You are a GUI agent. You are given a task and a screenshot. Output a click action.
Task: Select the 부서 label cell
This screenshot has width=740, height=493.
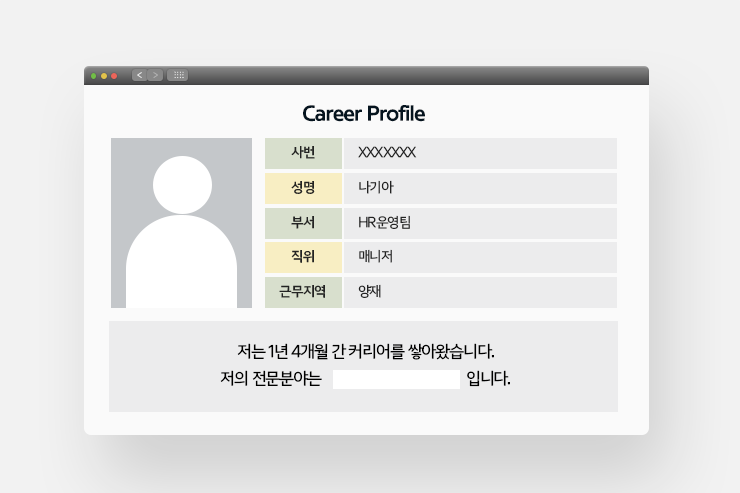(303, 223)
